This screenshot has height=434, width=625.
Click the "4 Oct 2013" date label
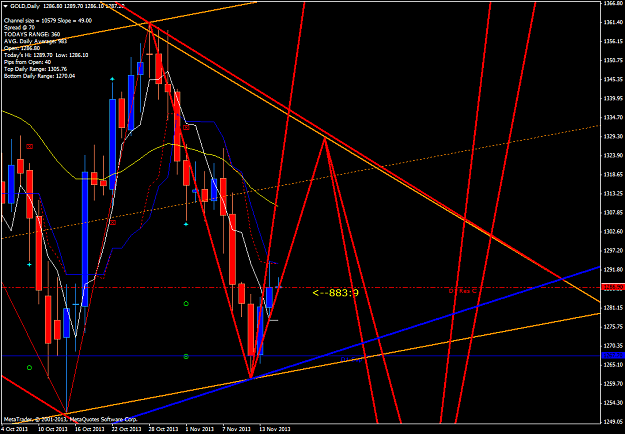[14, 430]
